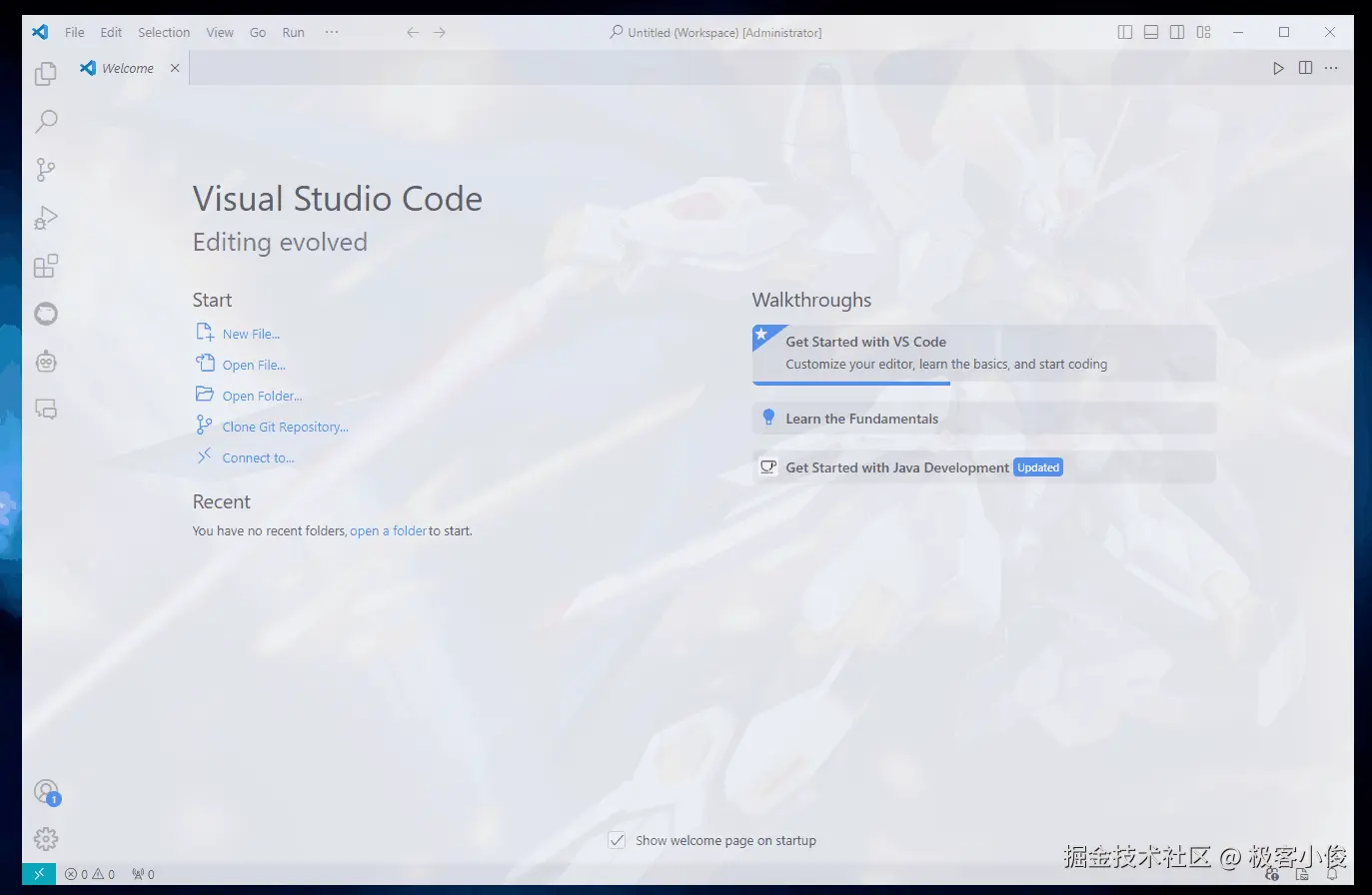Open the Selection menu
Screen dimensions: 1372x895
pyautogui.click(x=164, y=32)
